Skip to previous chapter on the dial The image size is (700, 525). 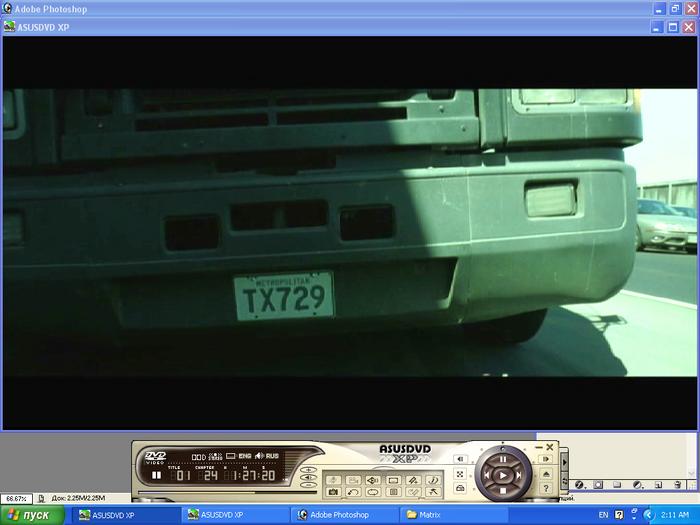point(487,475)
